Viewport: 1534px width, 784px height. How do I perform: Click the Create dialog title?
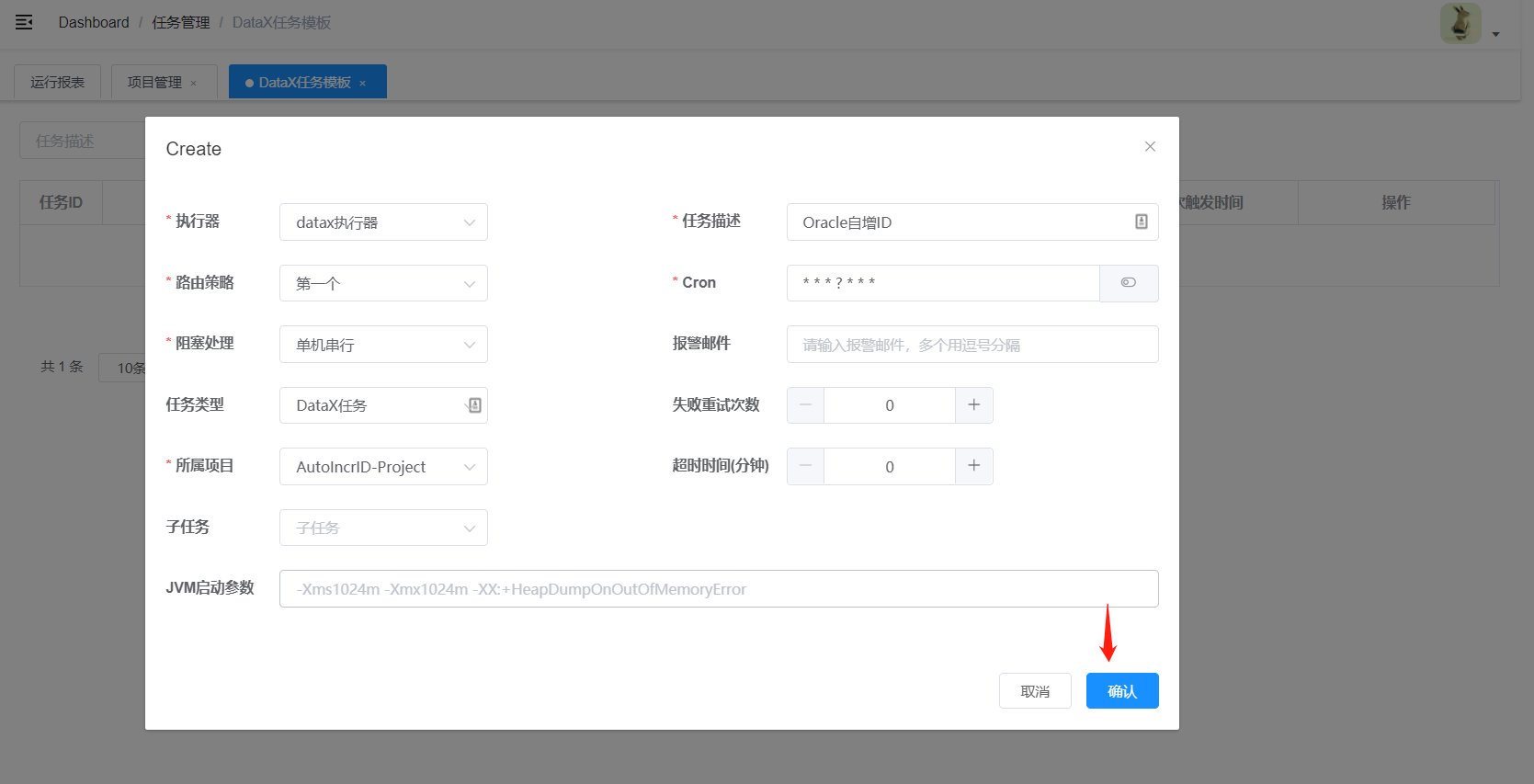coord(194,149)
